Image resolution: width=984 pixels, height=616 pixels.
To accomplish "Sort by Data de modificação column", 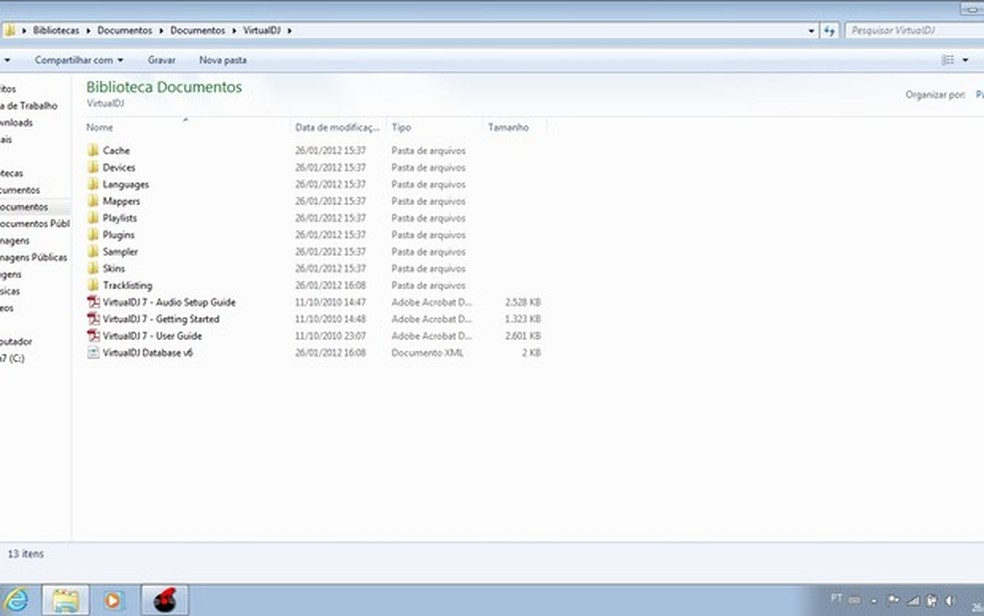I will tap(338, 127).
